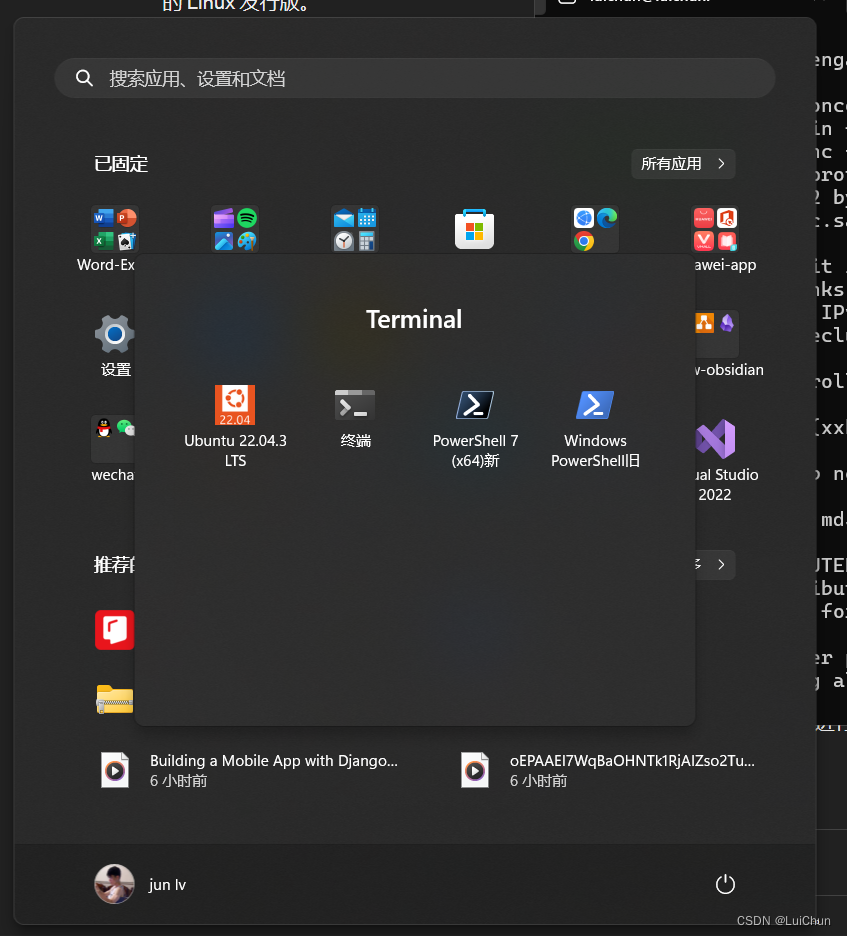847x936 pixels.
Task: Open the zipped folder under 推荐
Action: tap(114, 700)
